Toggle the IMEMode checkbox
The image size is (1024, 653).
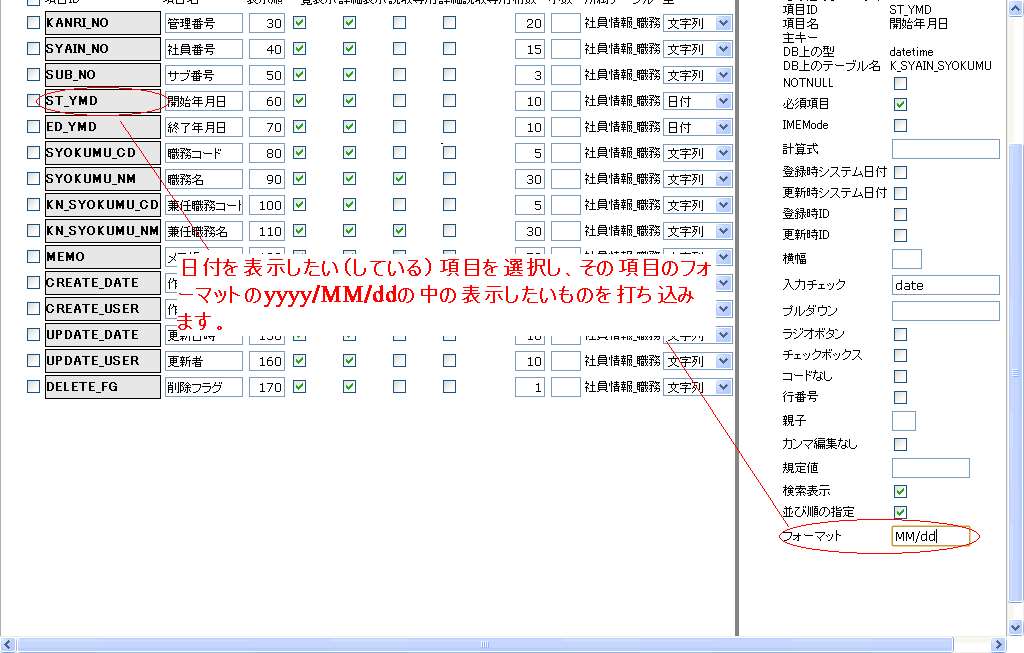pos(900,125)
